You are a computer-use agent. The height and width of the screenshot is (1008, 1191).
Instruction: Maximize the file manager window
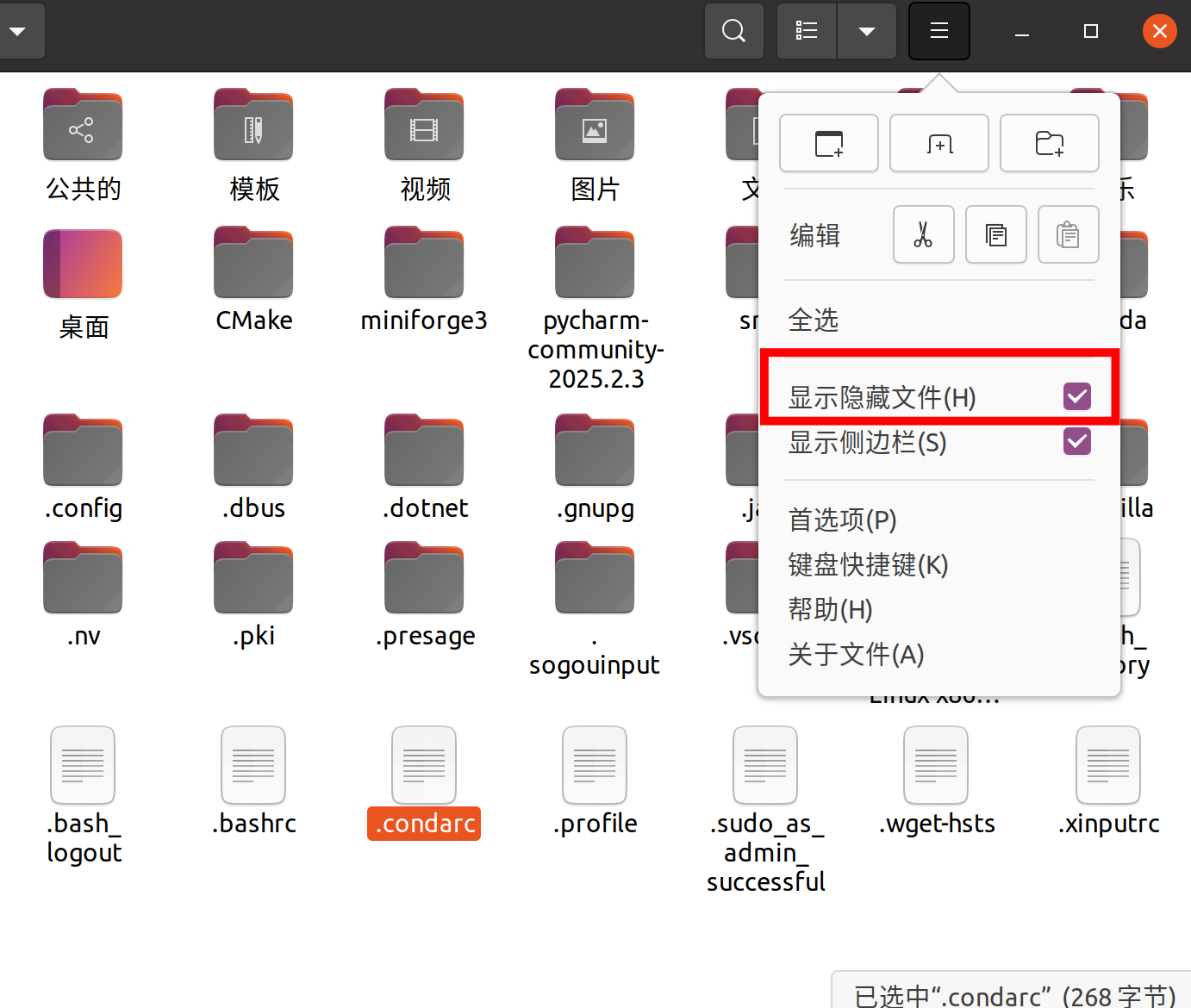click(1091, 31)
